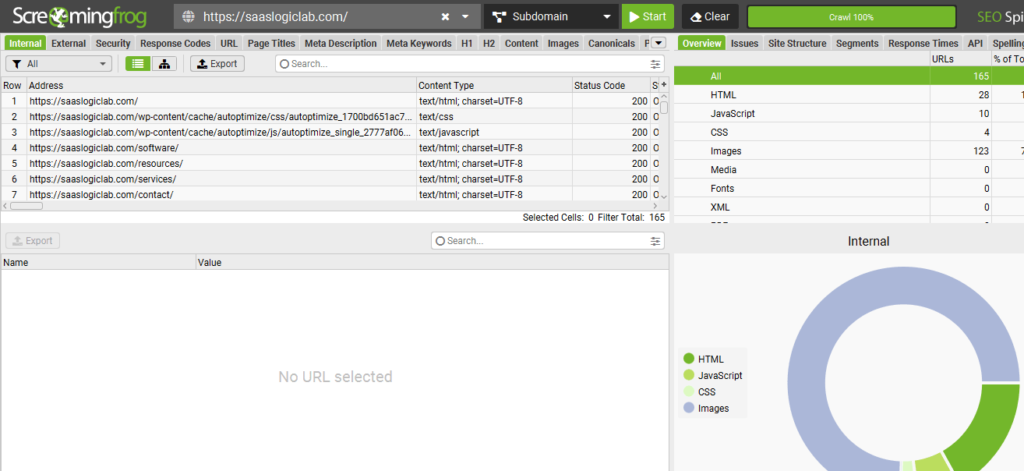Screen dimensions: 1024x471
Task: Select the Fonts row in Overview
Action: 849,188
